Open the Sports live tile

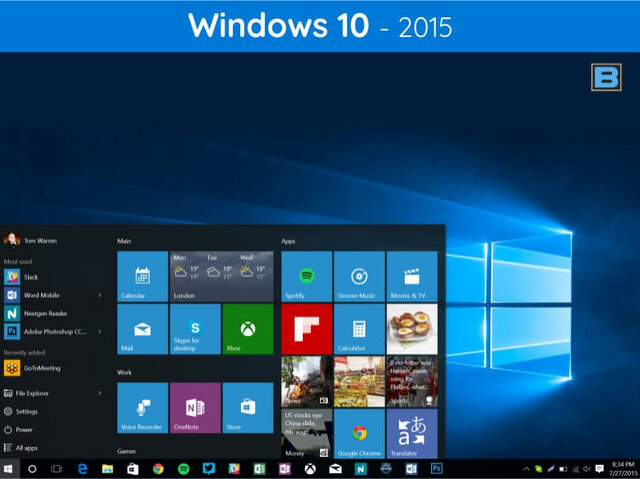point(412,381)
